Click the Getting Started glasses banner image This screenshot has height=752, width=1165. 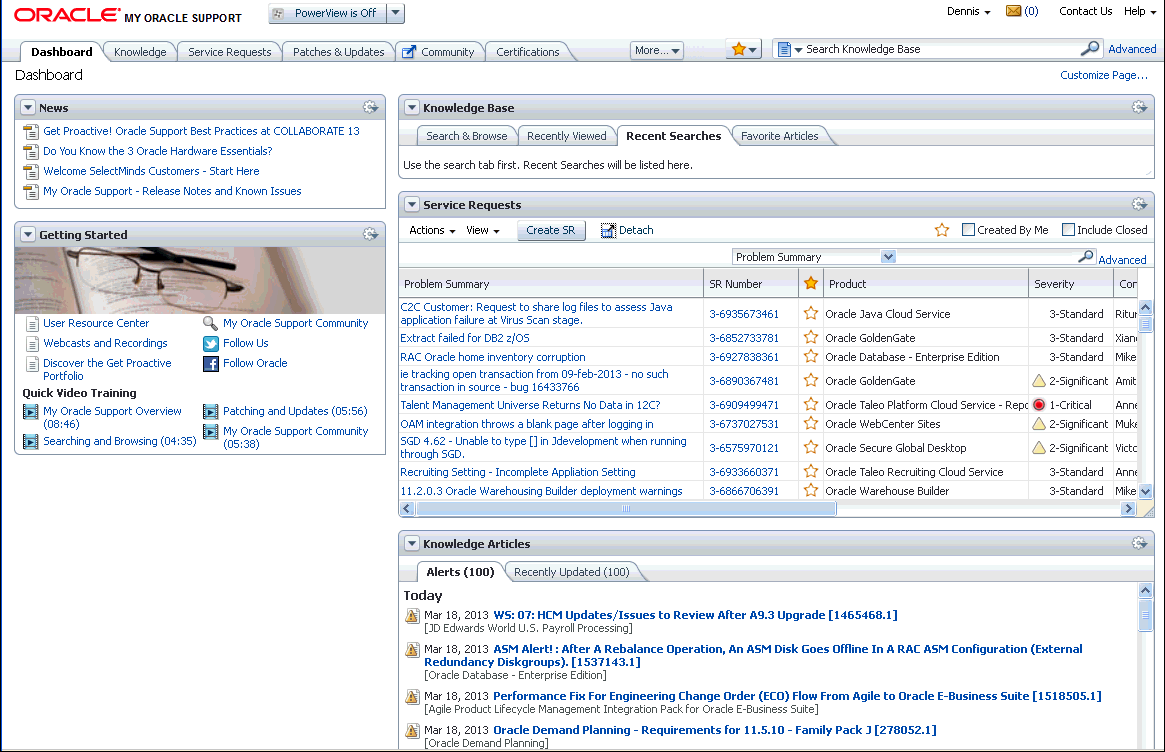click(200, 280)
